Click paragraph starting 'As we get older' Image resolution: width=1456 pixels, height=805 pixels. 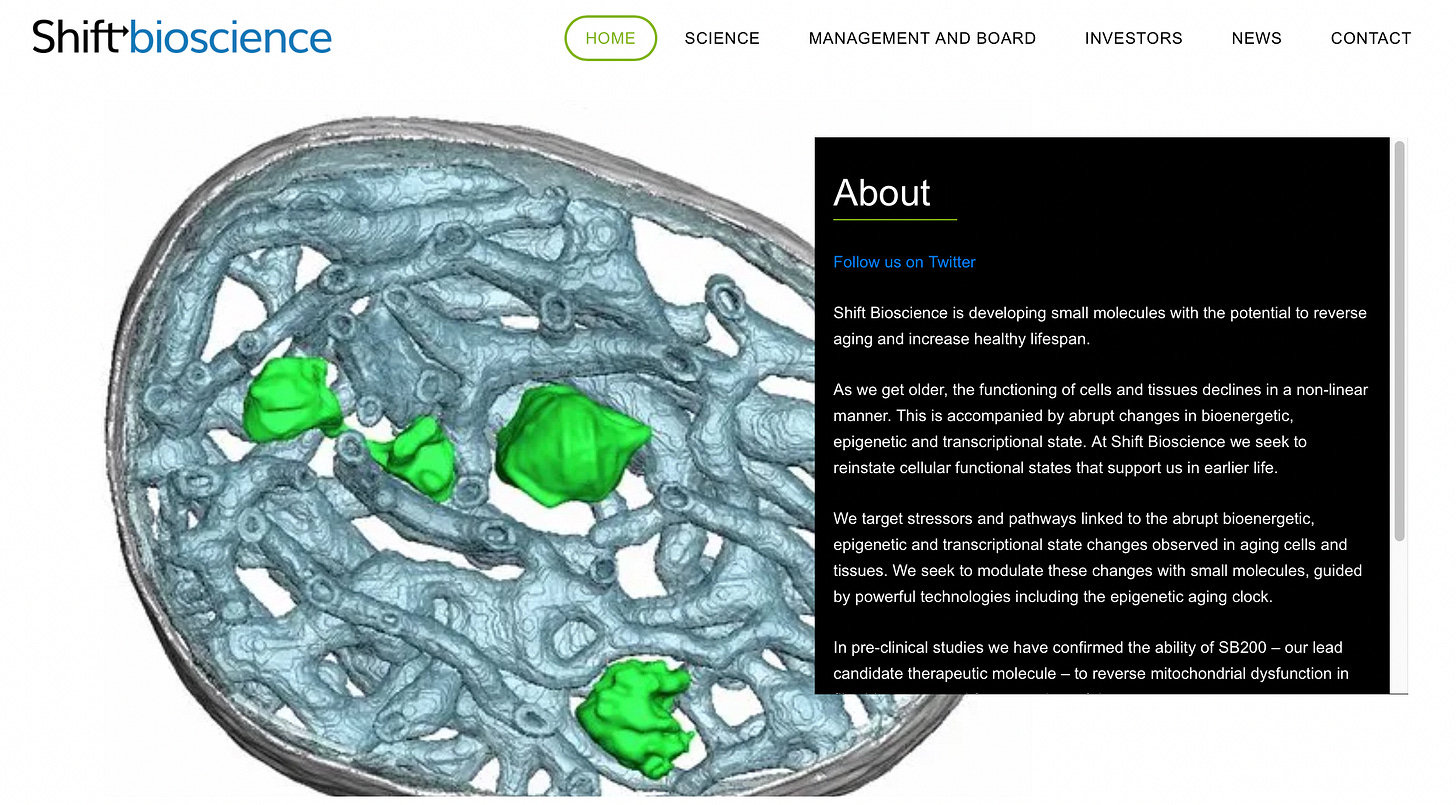pos(1100,428)
